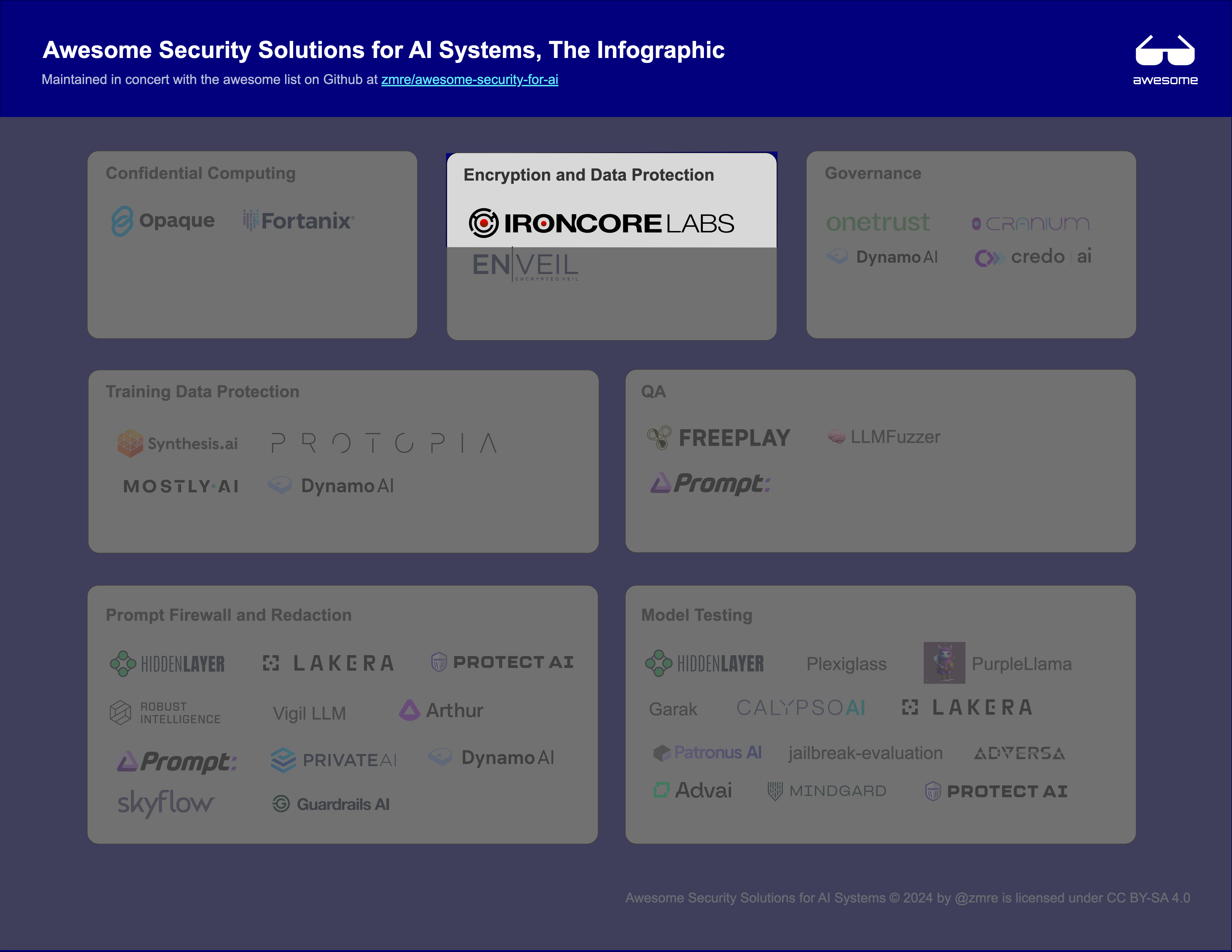Open the Opaque logo in Confidential Computing
Image resolution: width=1232 pixels, height=952 pixels.
coord(162,221)
